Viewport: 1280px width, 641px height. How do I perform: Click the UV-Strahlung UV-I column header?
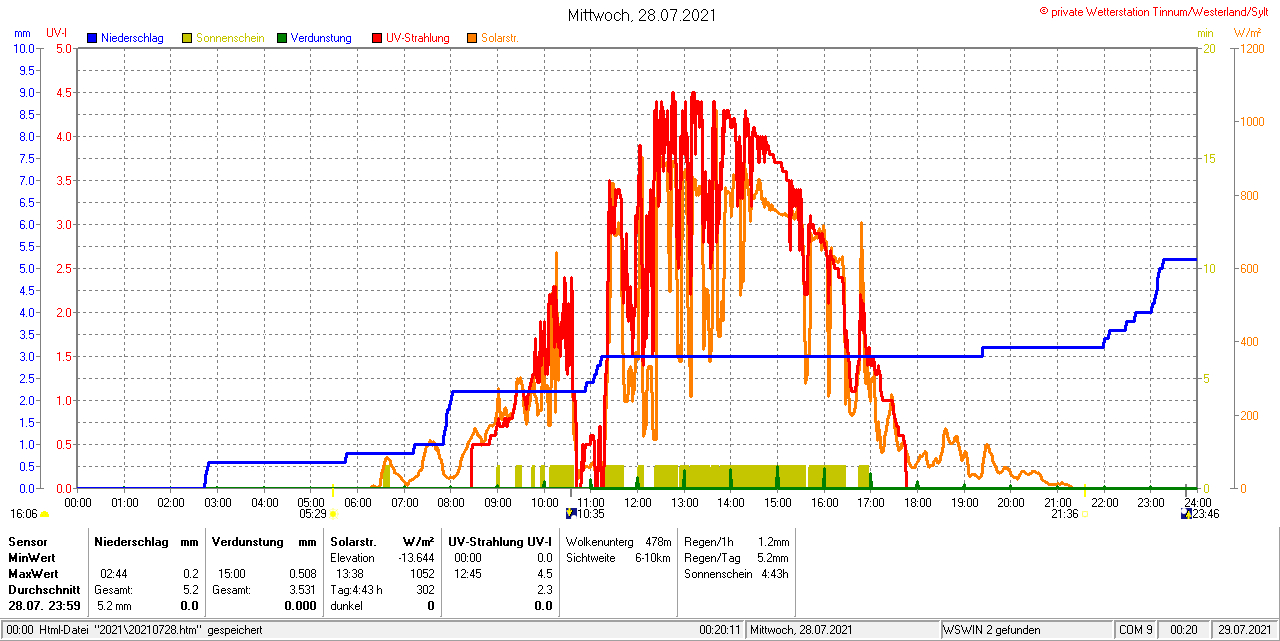click(x=500, y=541)
